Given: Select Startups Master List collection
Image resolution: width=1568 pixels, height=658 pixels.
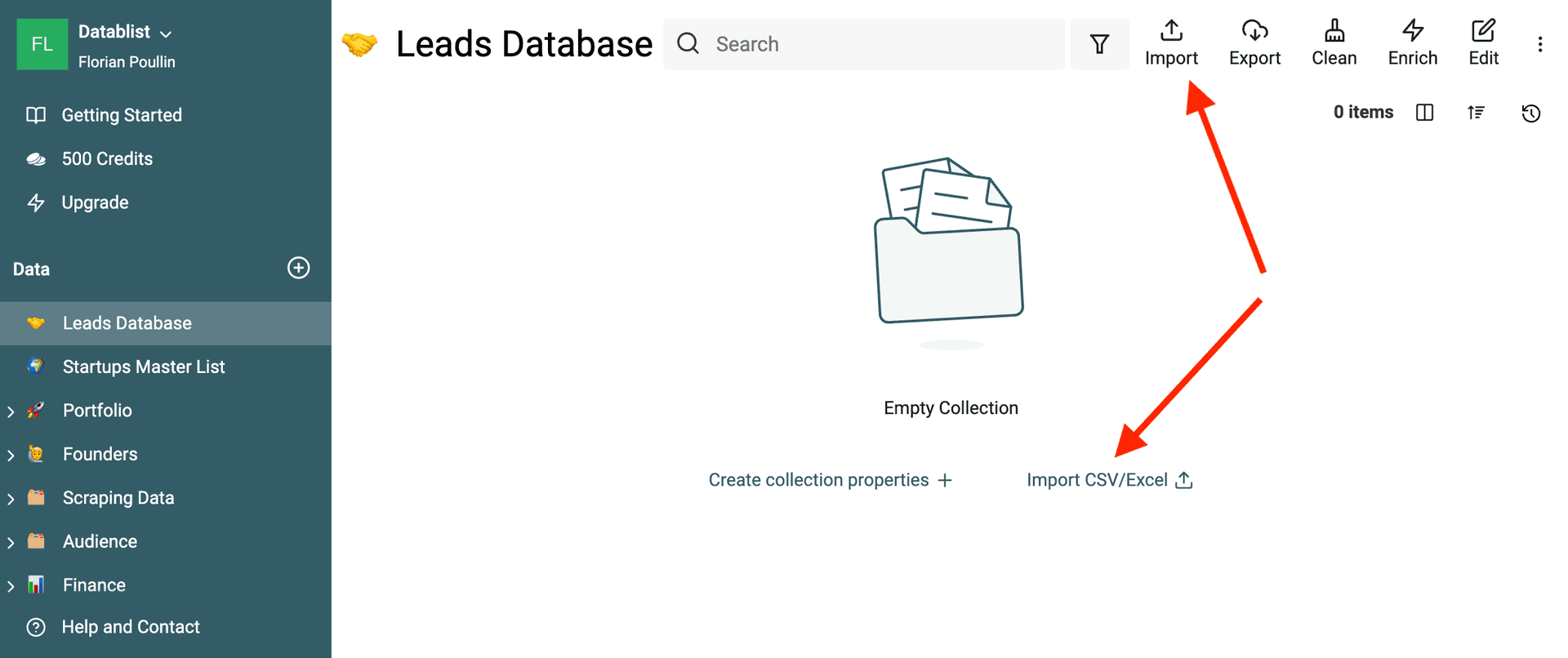Looking at the screenshot, I should 144,367.
